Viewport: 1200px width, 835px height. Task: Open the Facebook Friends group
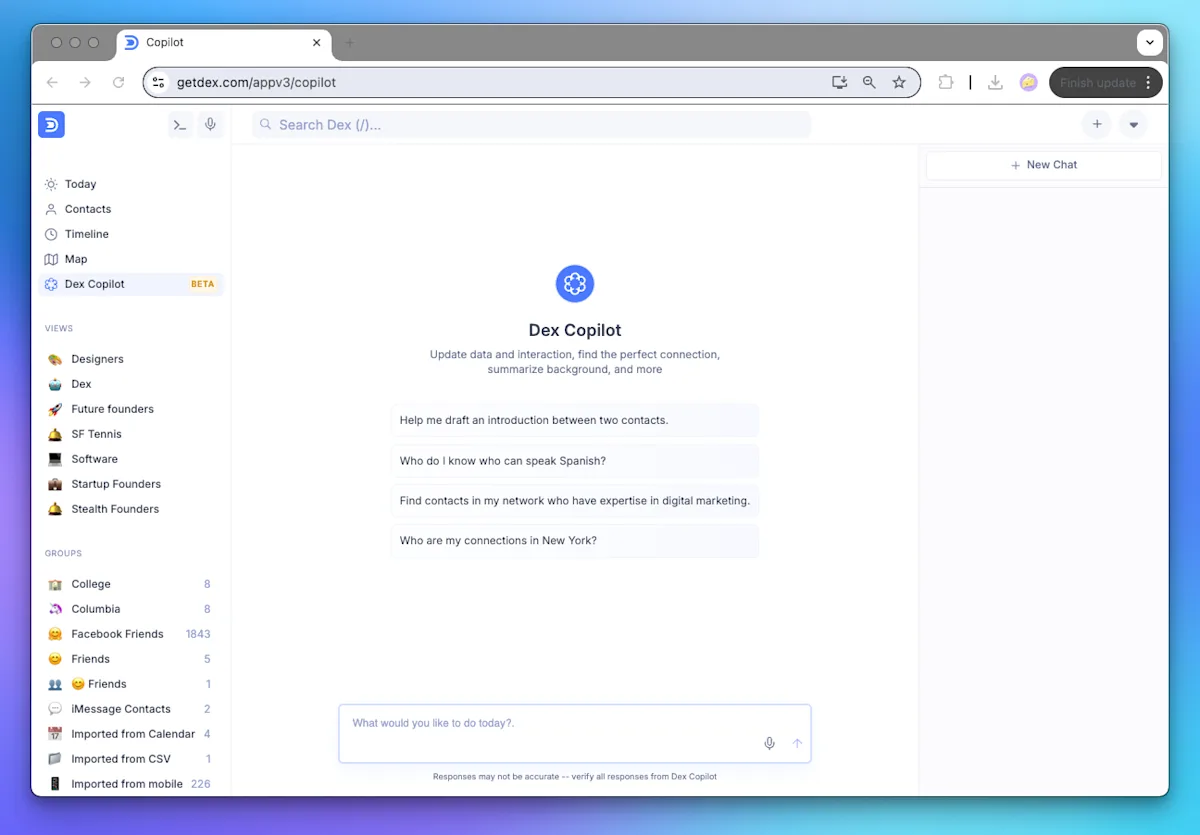[x=131, y=634]
